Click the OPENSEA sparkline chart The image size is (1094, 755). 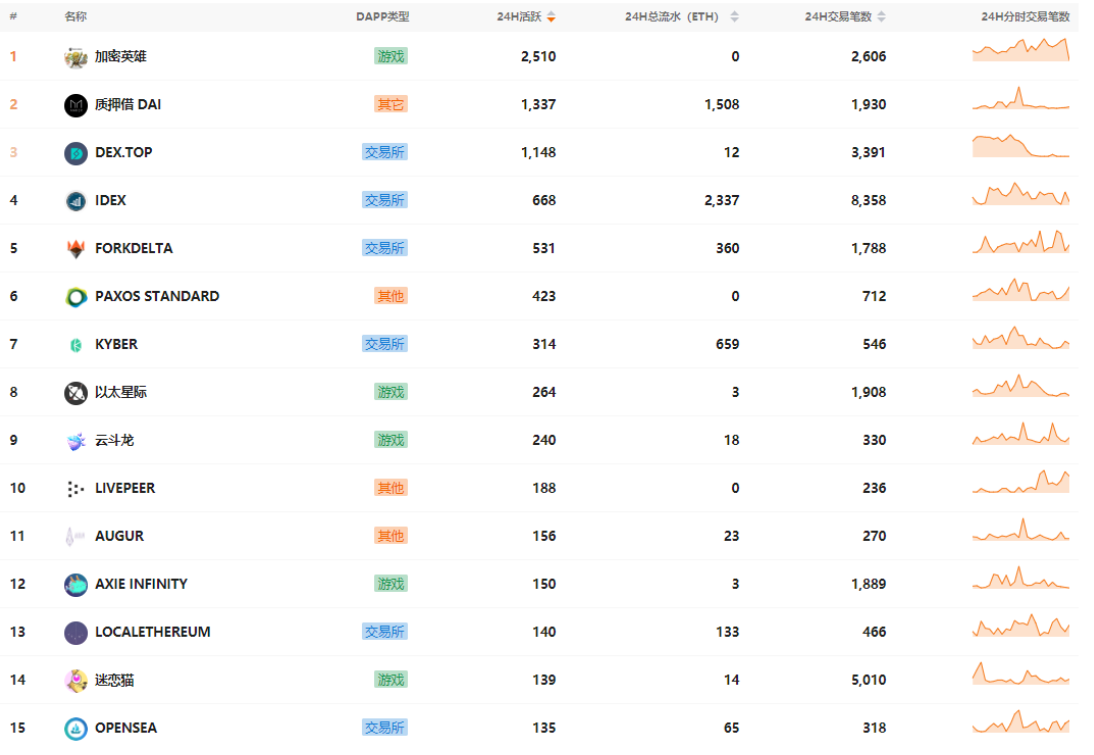coord(1021,722)
